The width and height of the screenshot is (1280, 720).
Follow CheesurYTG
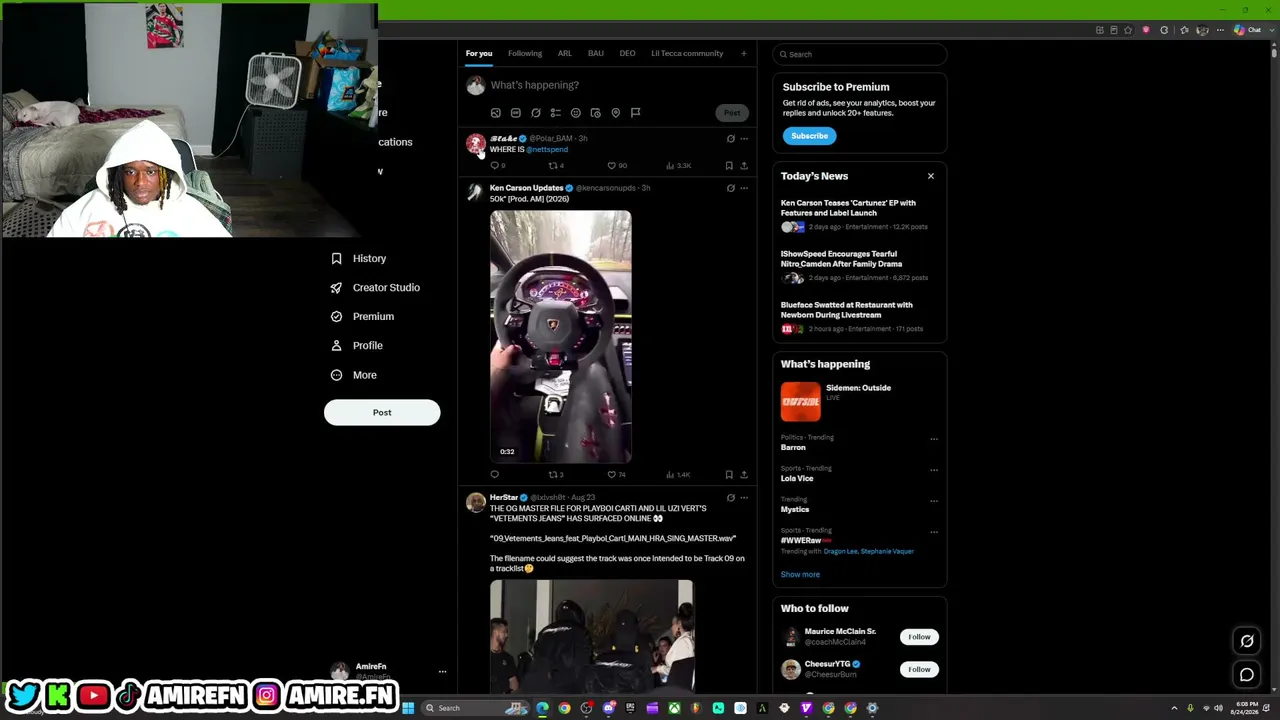click(x=919, y=669)
